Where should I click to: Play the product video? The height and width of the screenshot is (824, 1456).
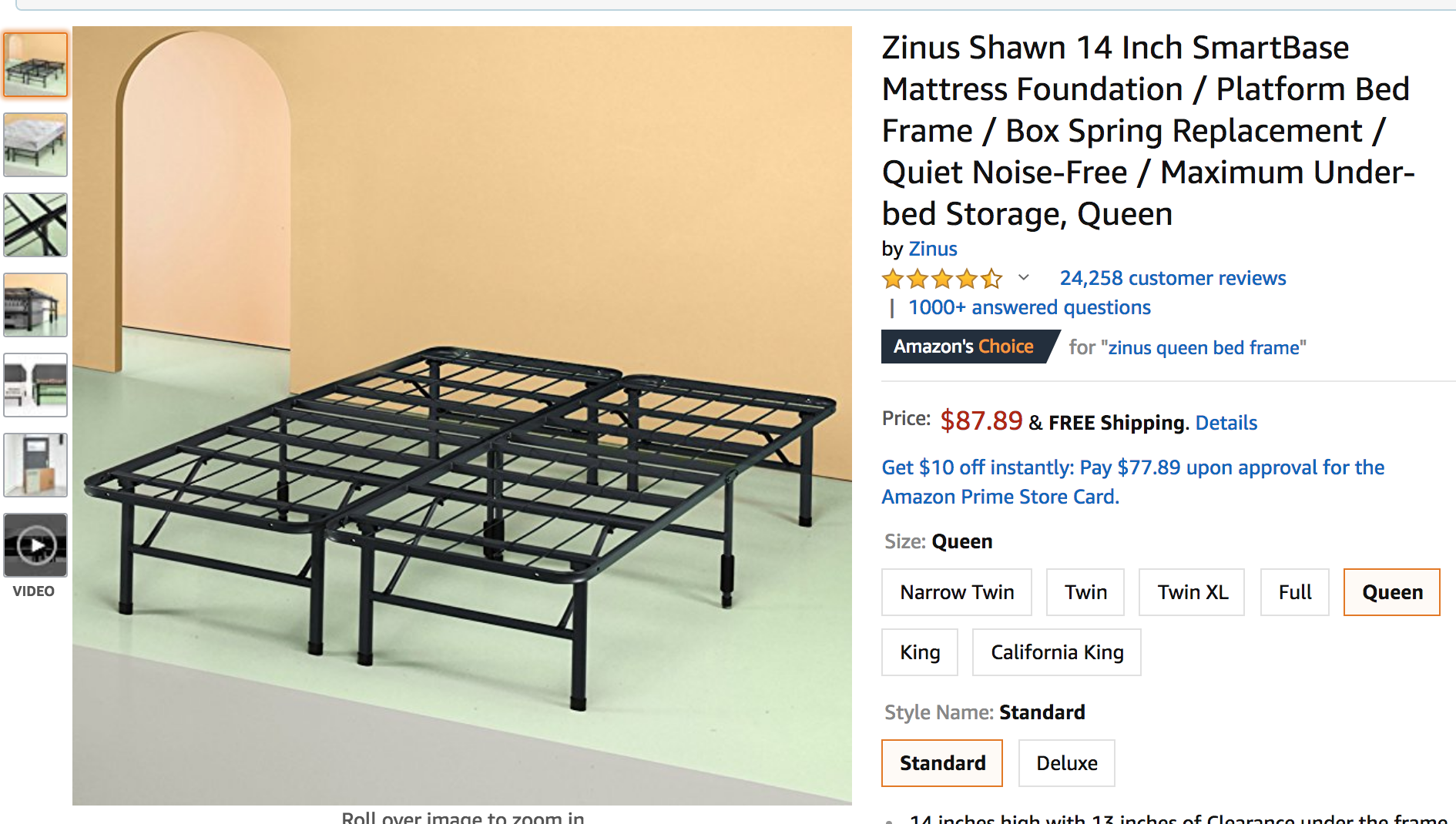point(35,545)
